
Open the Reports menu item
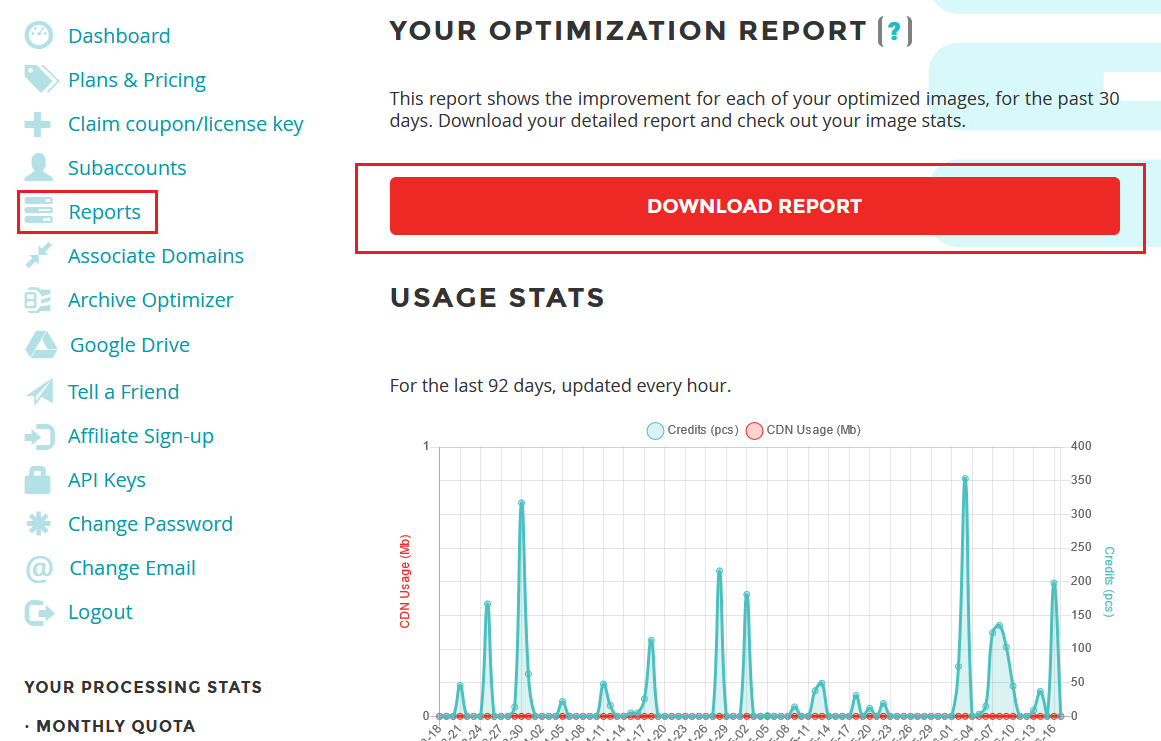(104, 212)
